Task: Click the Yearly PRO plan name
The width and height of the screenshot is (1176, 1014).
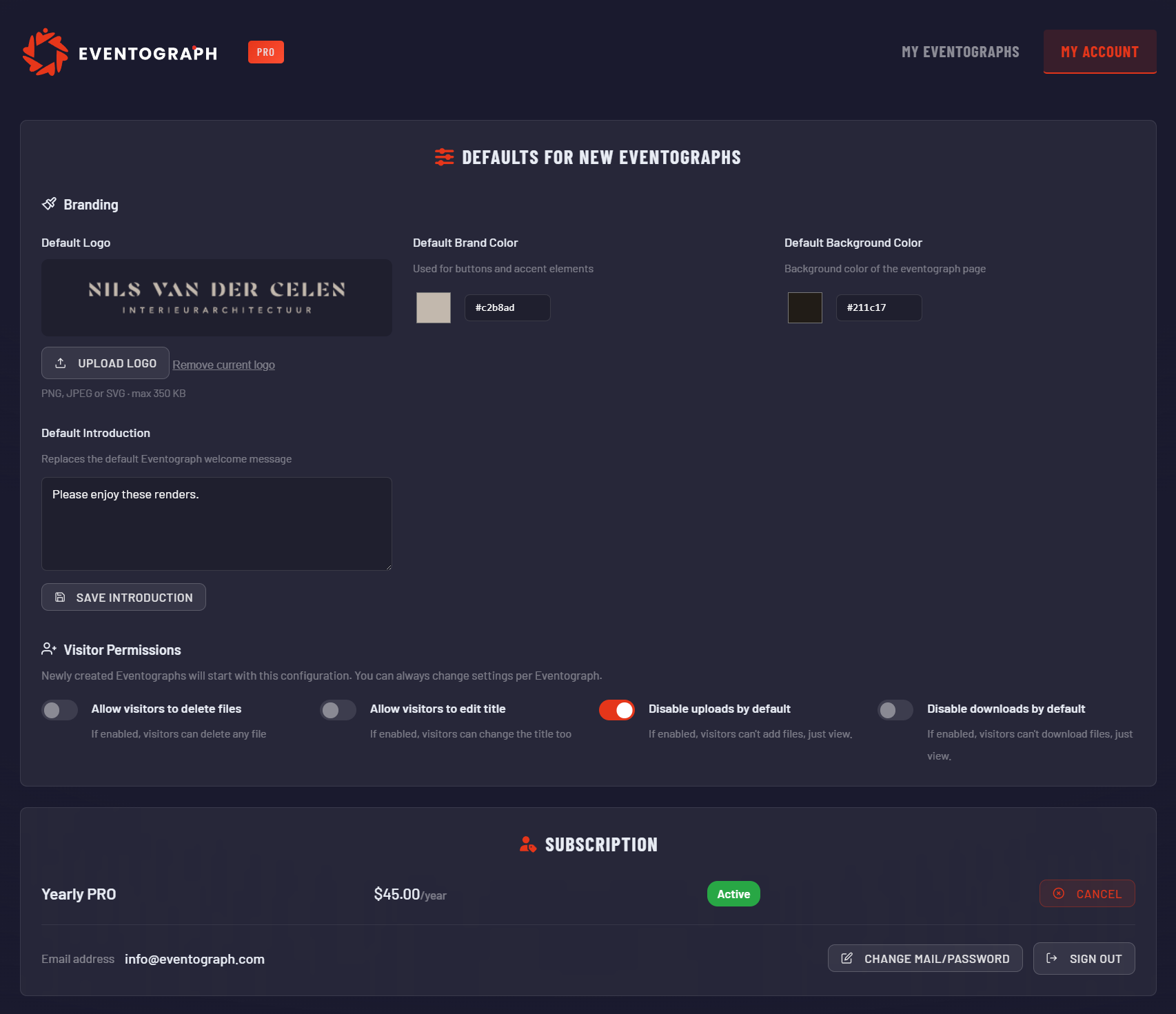Action: 79,894
